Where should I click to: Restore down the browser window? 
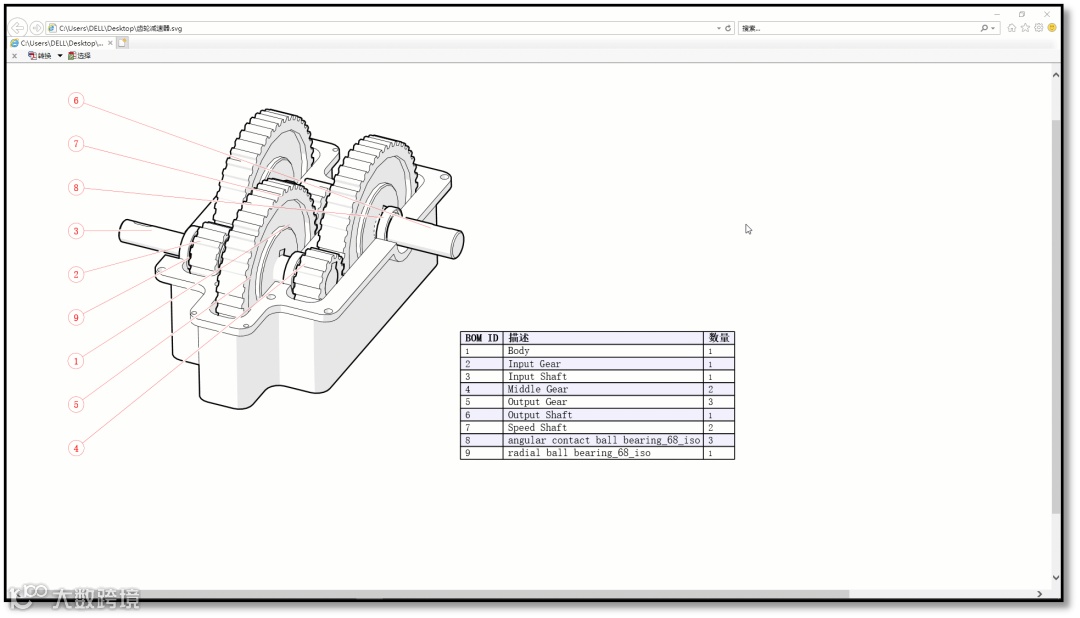pos(1022,14)
